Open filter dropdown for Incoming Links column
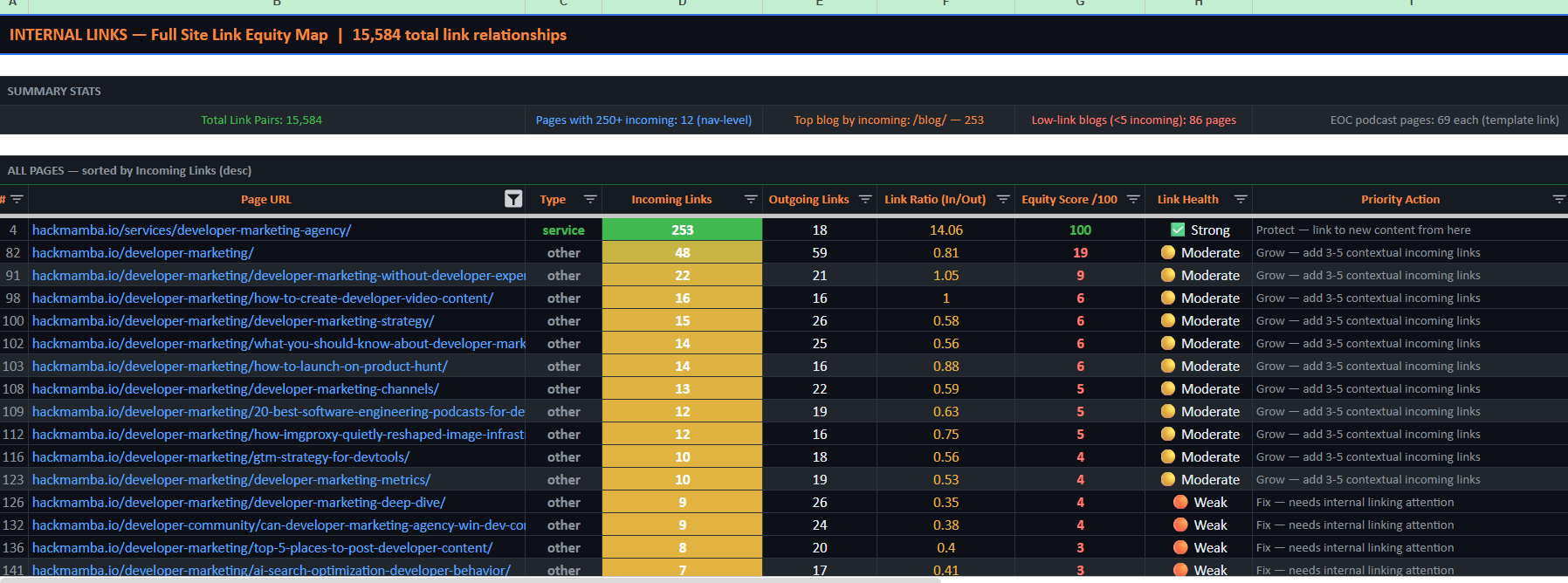This screenshot has width=1568, height=583. tap(750, 199)
